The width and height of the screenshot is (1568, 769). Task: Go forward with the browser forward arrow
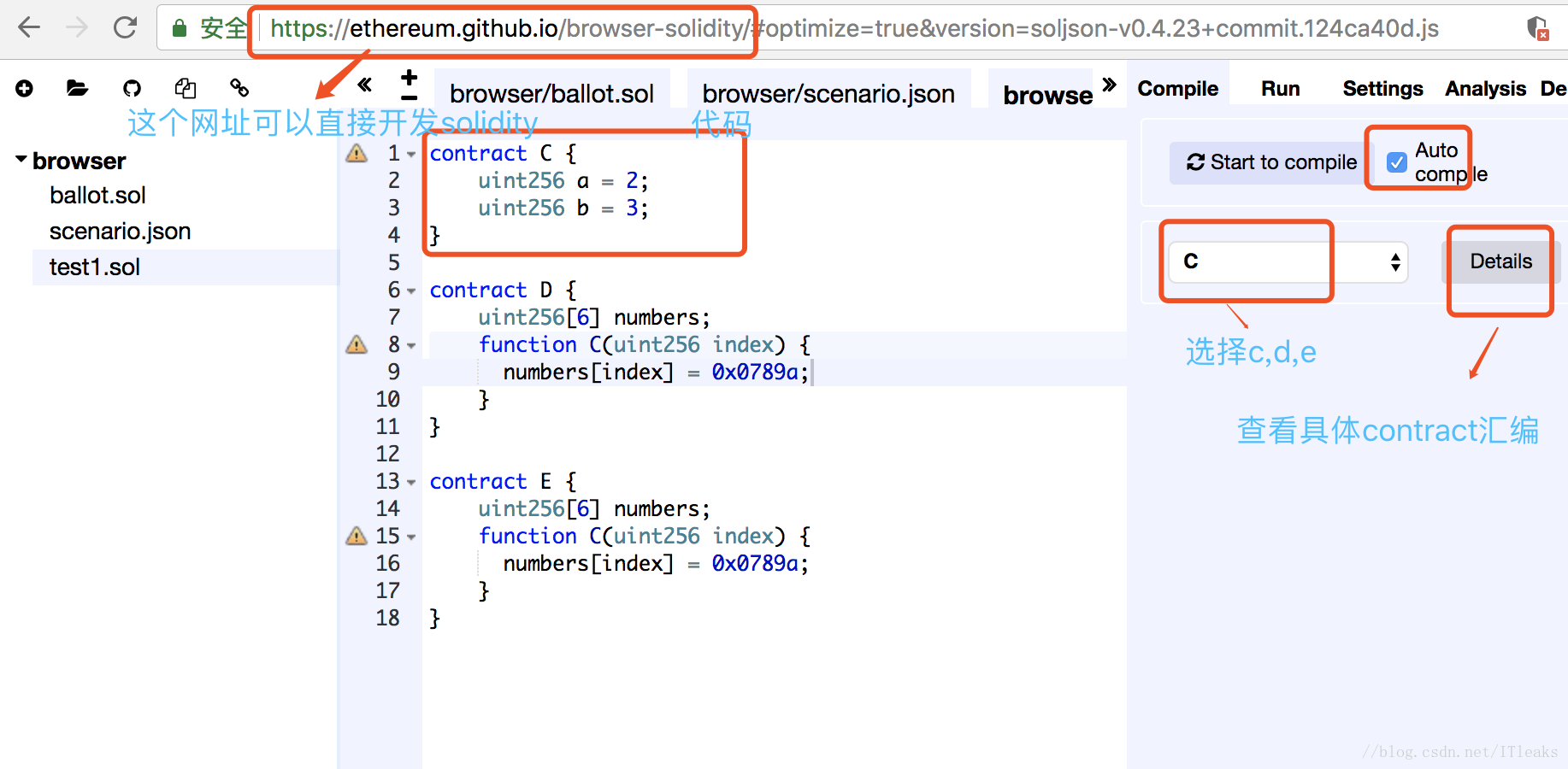click(77, 27)
